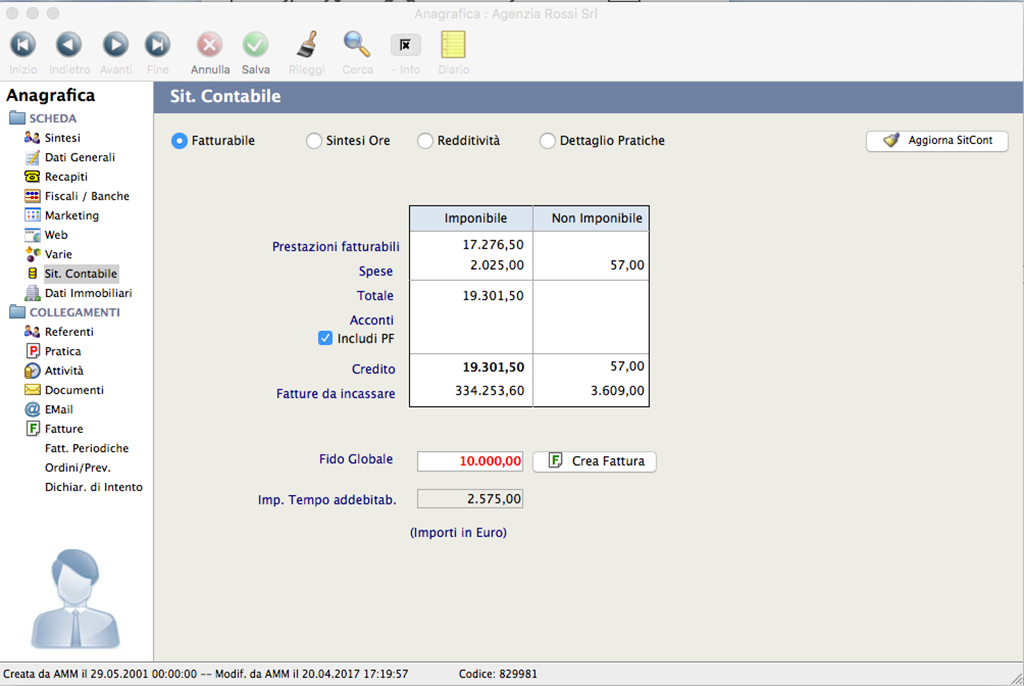Click the Aggiorna SitCont button
The width and height of the screenshot is (1024, 686).
(937, 140)
